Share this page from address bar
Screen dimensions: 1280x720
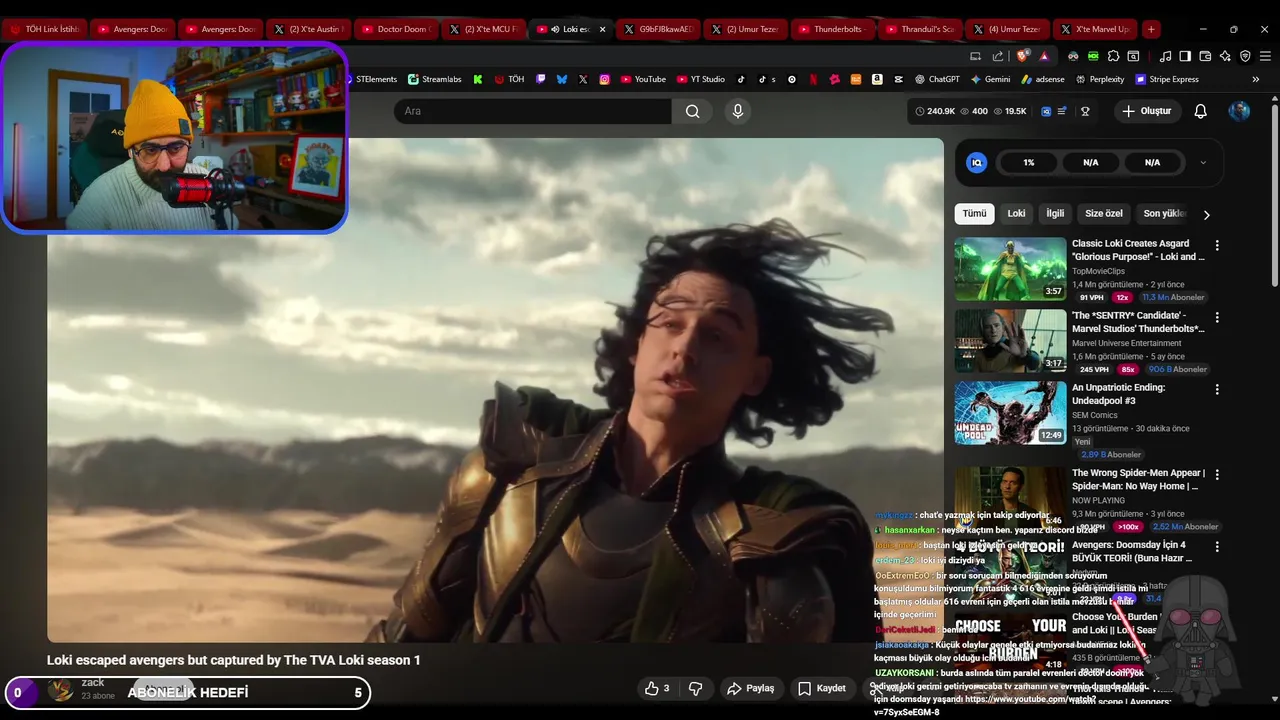997,56
